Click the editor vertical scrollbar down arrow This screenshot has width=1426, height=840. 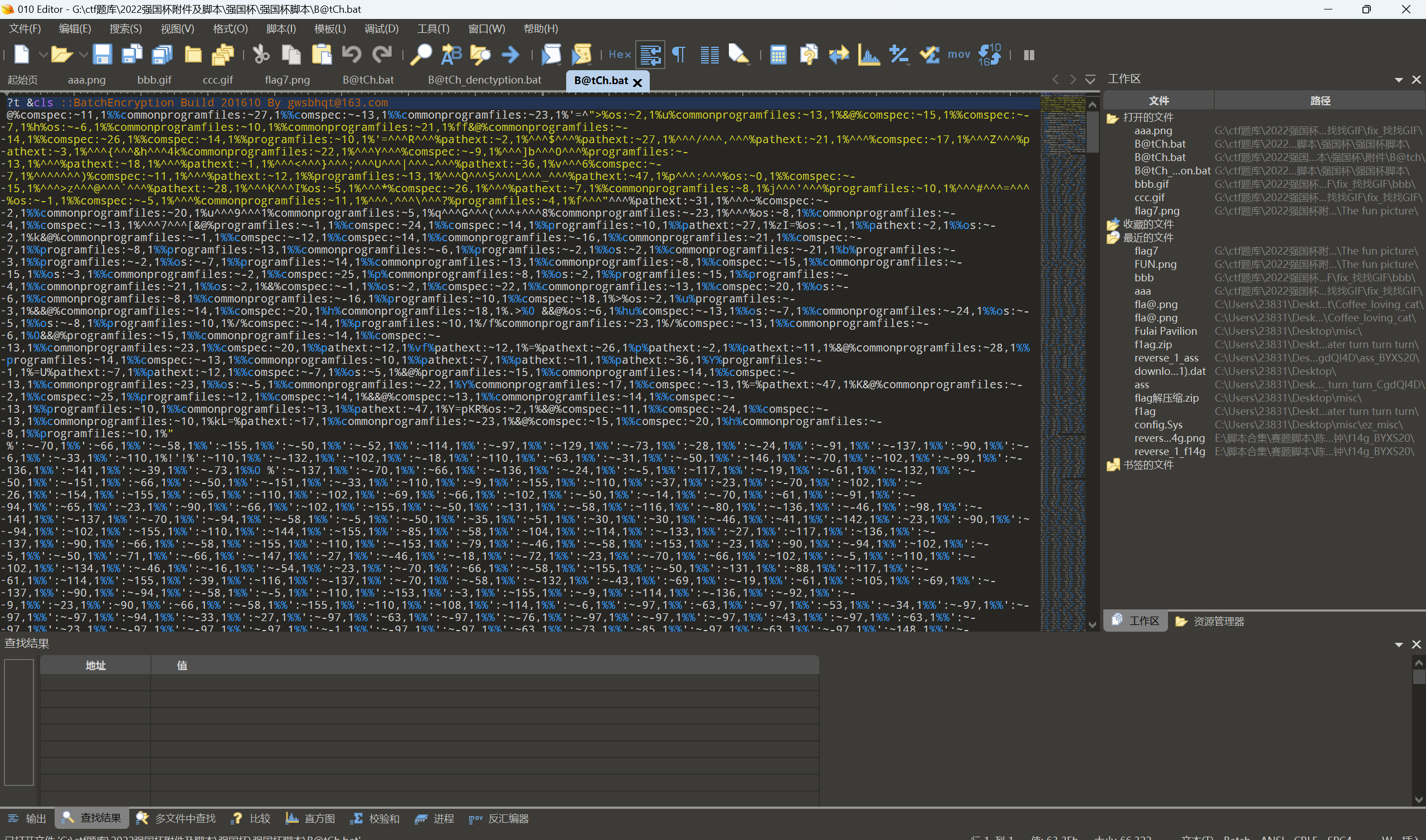tap(1093, 625)
